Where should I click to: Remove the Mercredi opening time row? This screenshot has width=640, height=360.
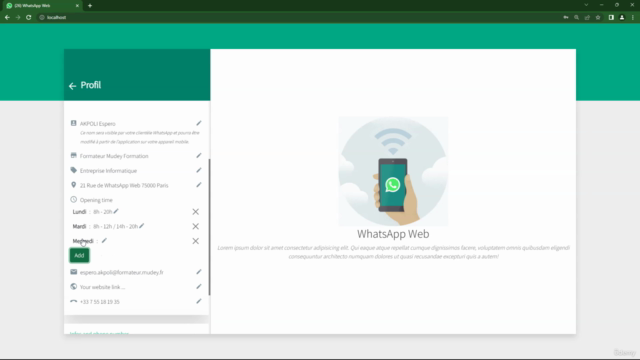click(x=196, y=241)
